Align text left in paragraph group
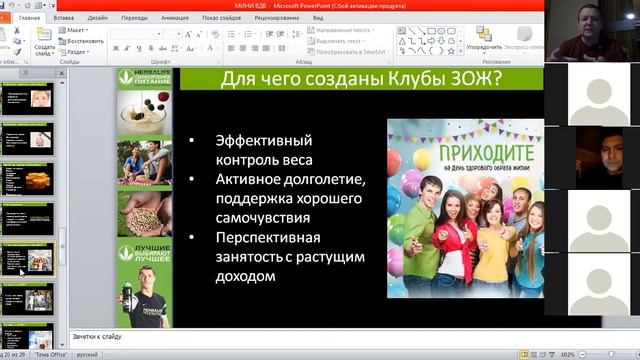The height and width of the screenshot is (360, 640). 231,48
